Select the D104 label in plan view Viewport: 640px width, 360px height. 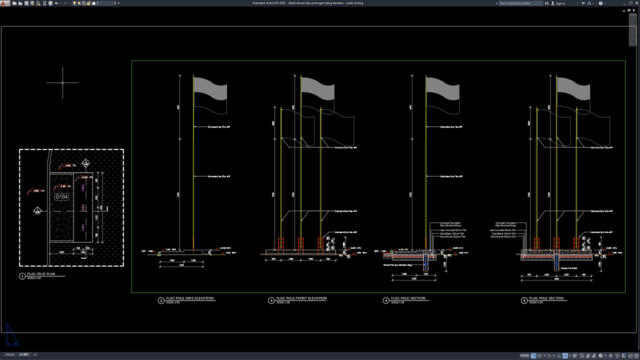[x=62, y=197]
